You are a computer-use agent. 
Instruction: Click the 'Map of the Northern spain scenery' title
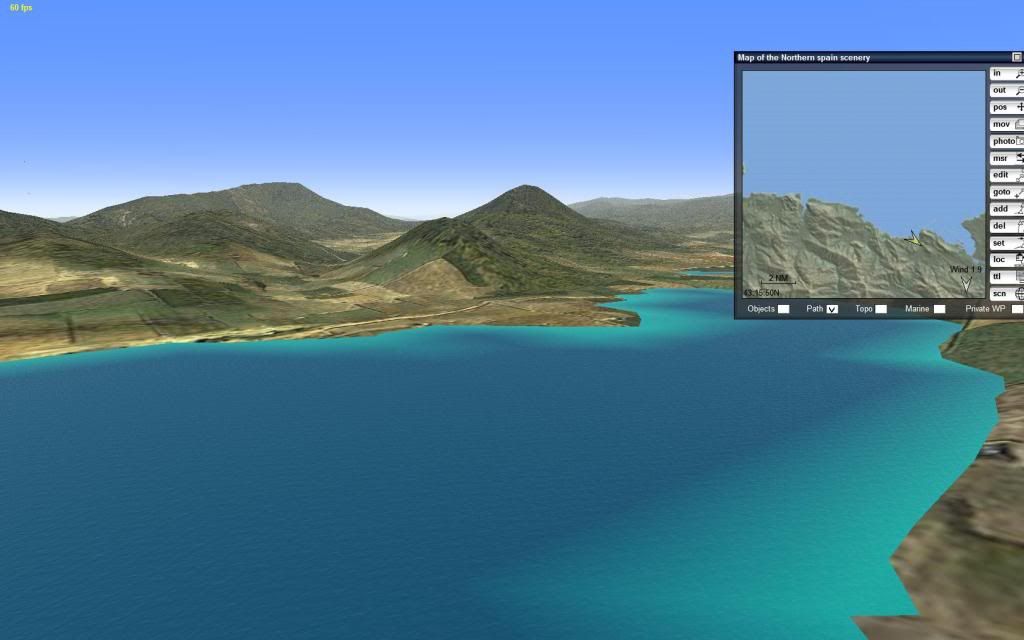803,57
